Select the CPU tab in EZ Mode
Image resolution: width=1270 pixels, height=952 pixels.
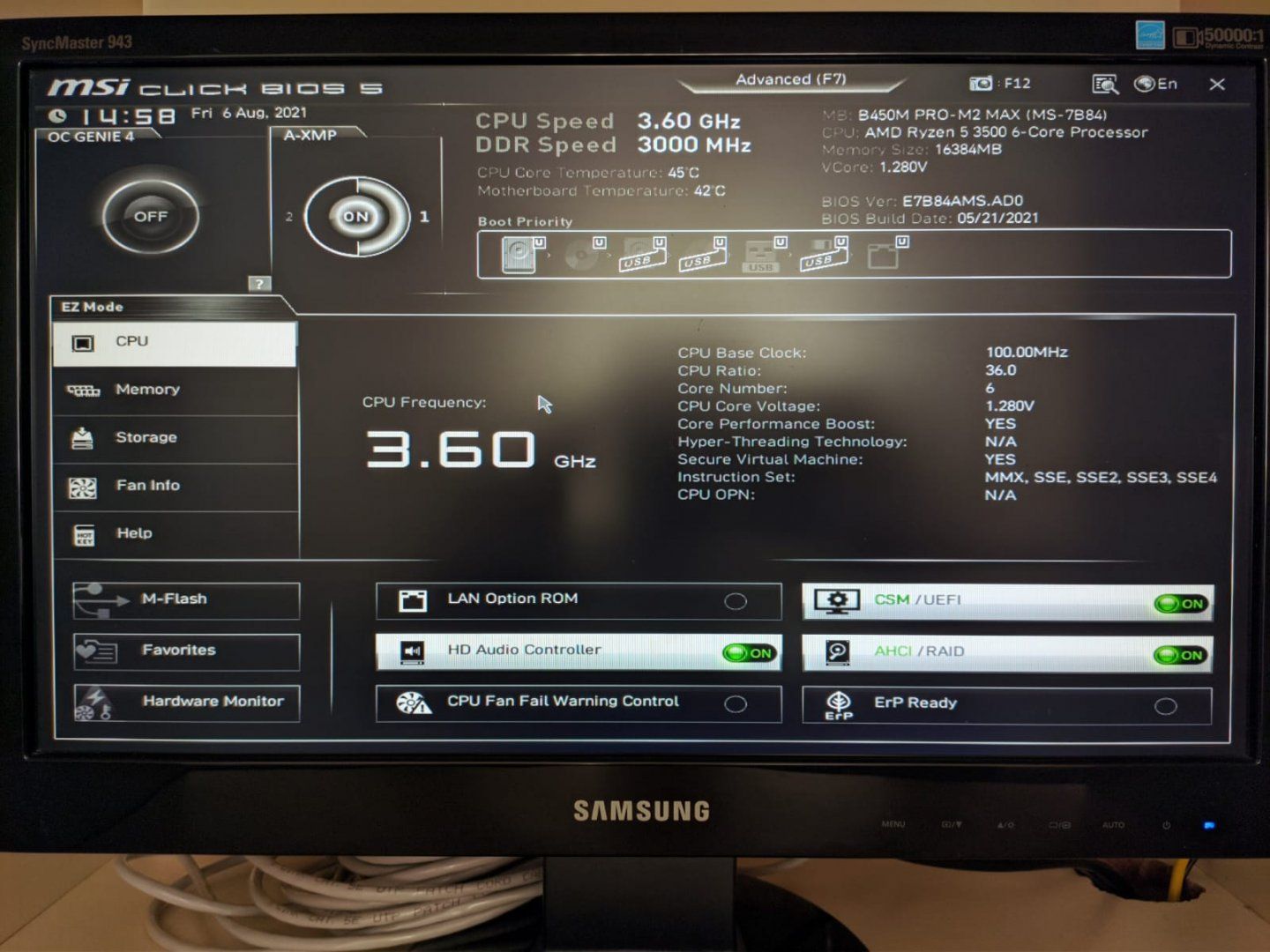tap(175, 343)
